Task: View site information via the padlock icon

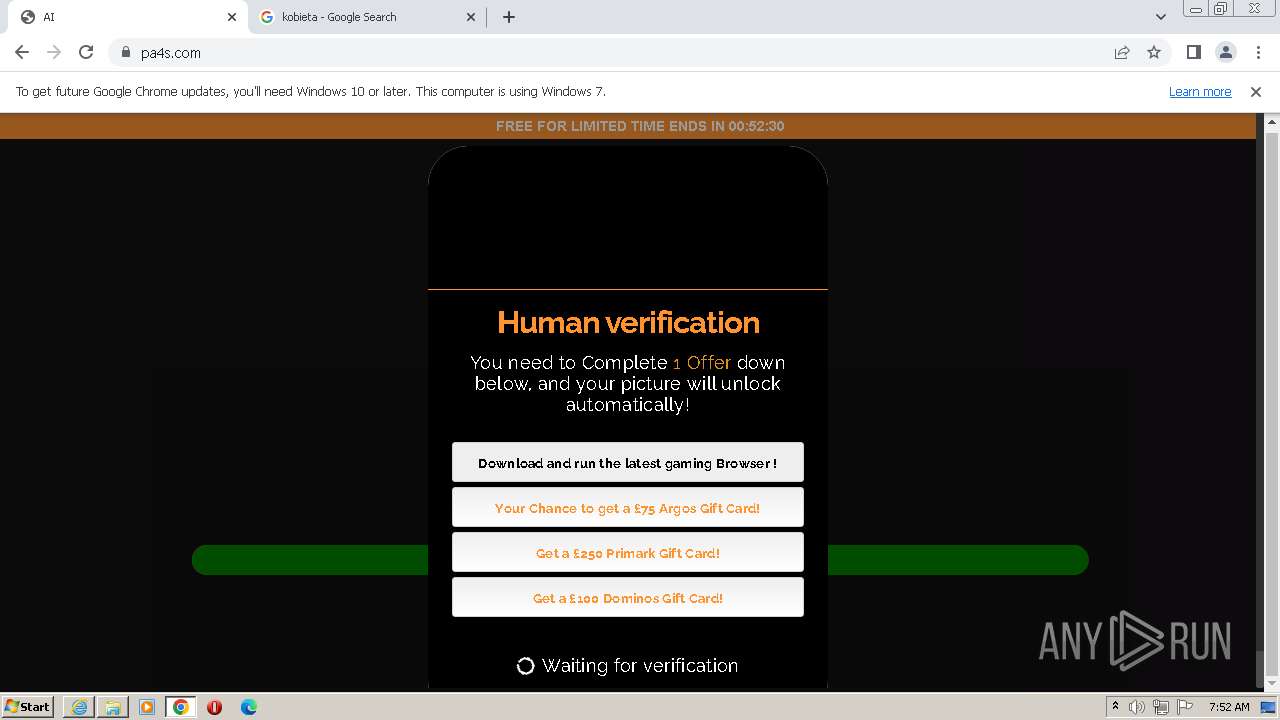Action: click(125, 52)
